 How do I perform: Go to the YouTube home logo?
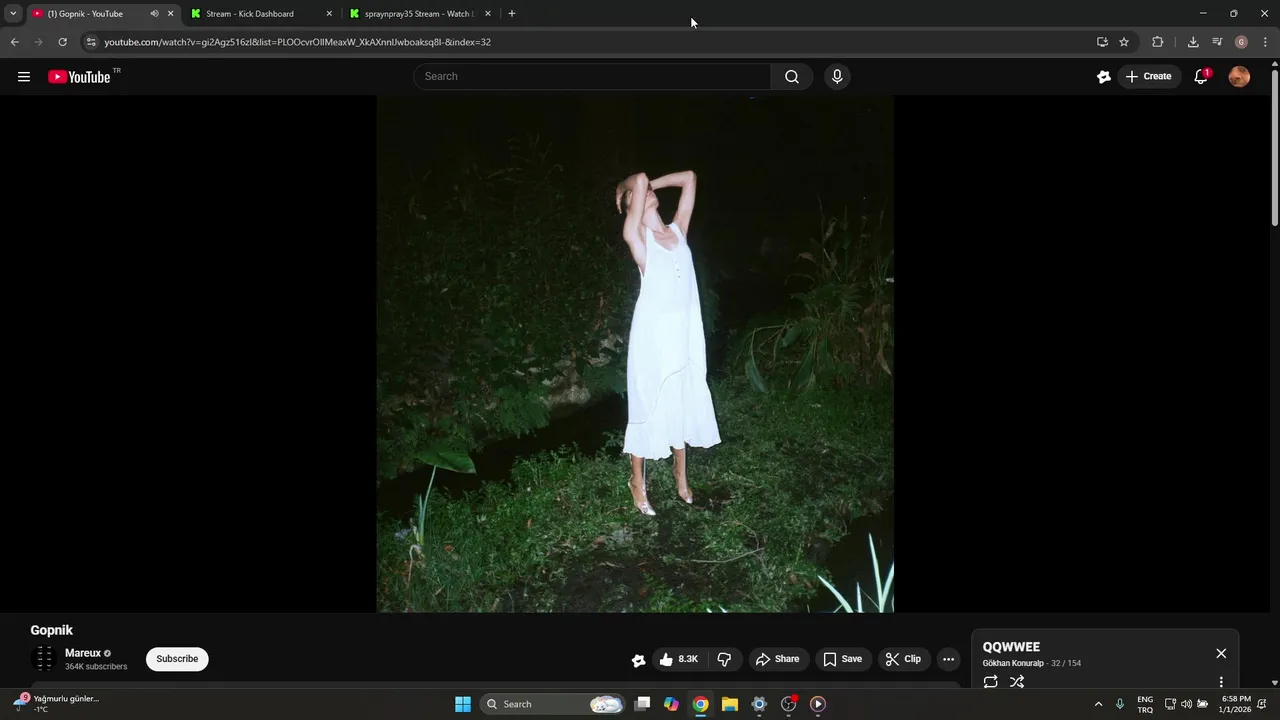(x=79, y=77)
